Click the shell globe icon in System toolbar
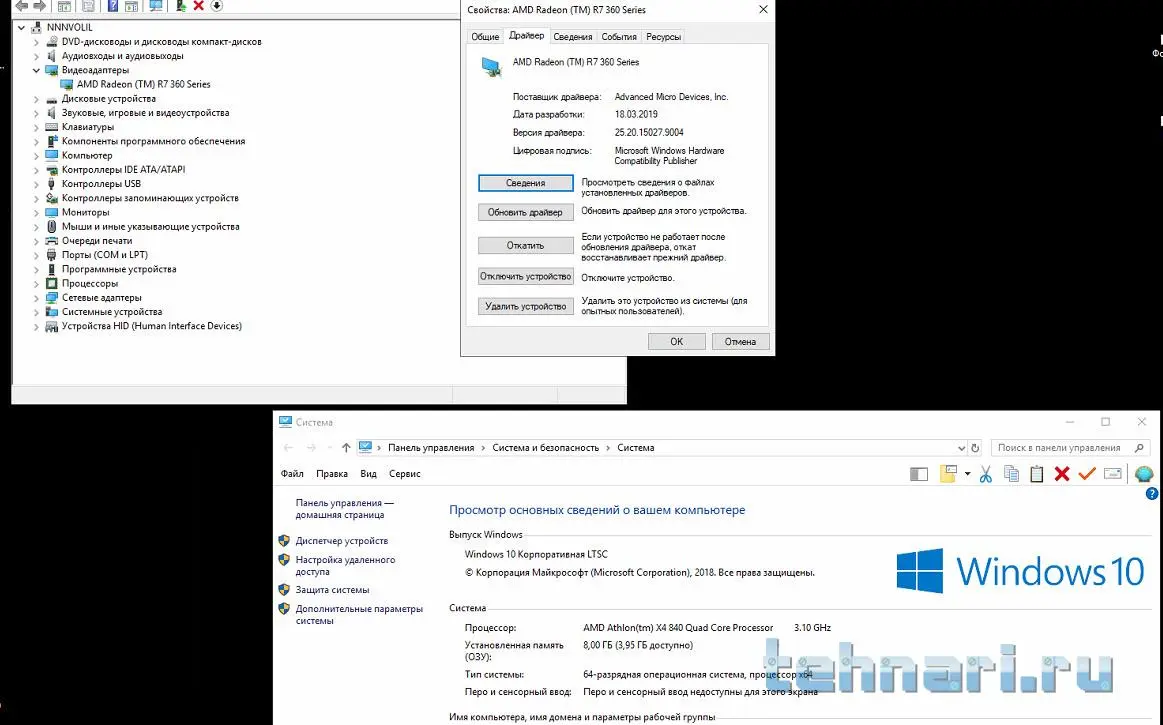 point(1144,474)
